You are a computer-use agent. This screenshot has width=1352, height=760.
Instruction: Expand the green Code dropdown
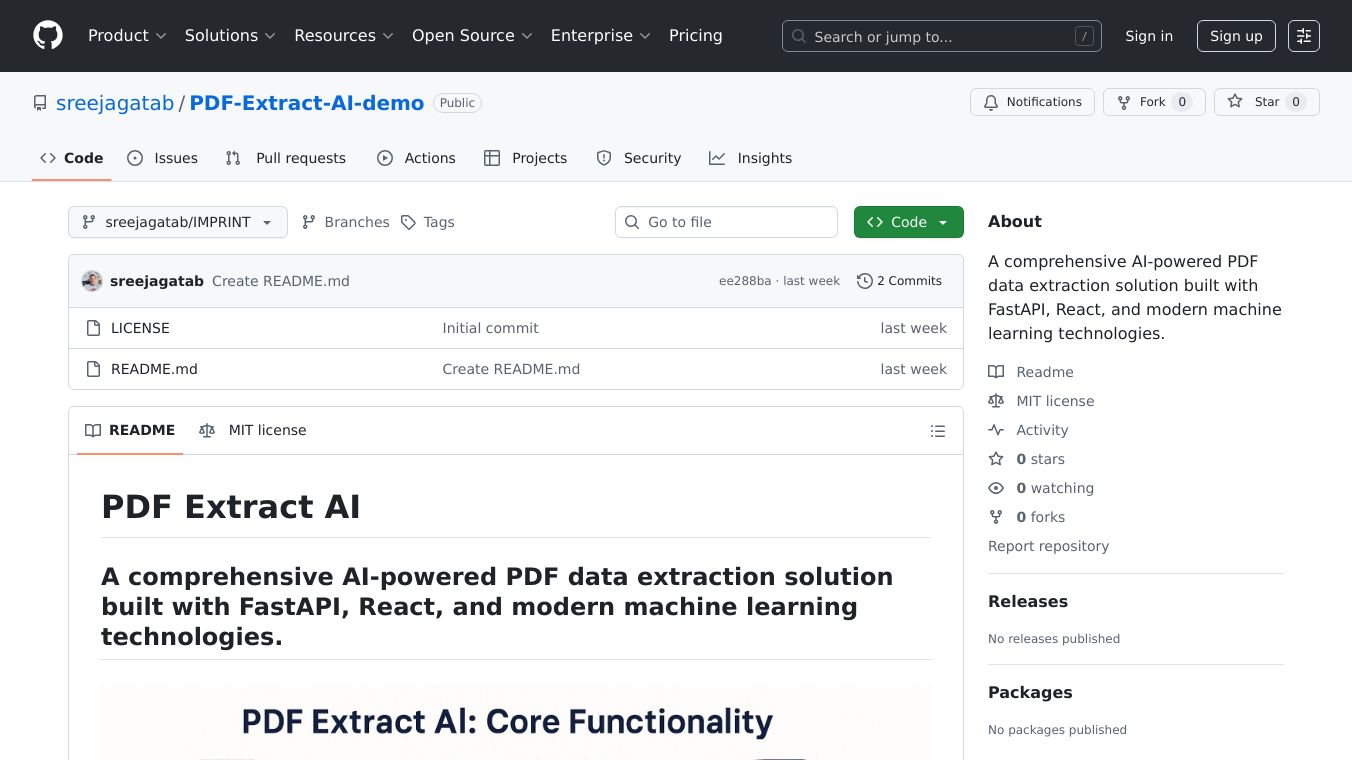908,222
